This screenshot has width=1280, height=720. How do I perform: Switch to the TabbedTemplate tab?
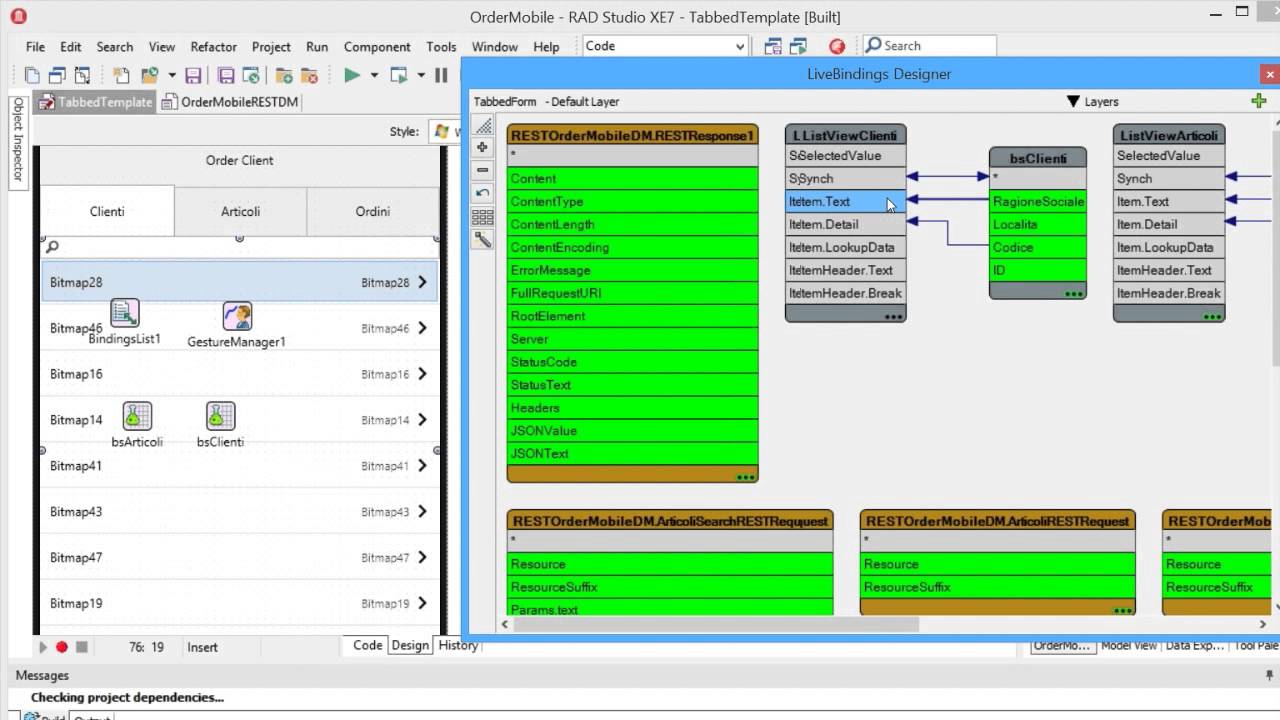[95, 102]
